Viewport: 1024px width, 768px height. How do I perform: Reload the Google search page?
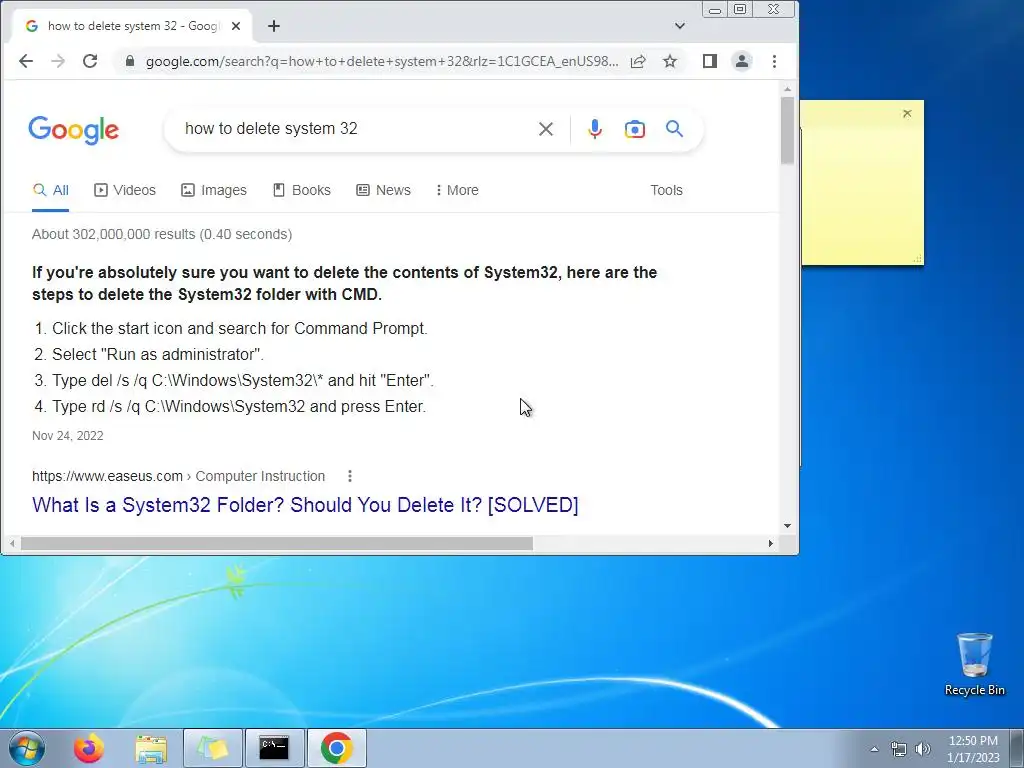click(90, 61)
